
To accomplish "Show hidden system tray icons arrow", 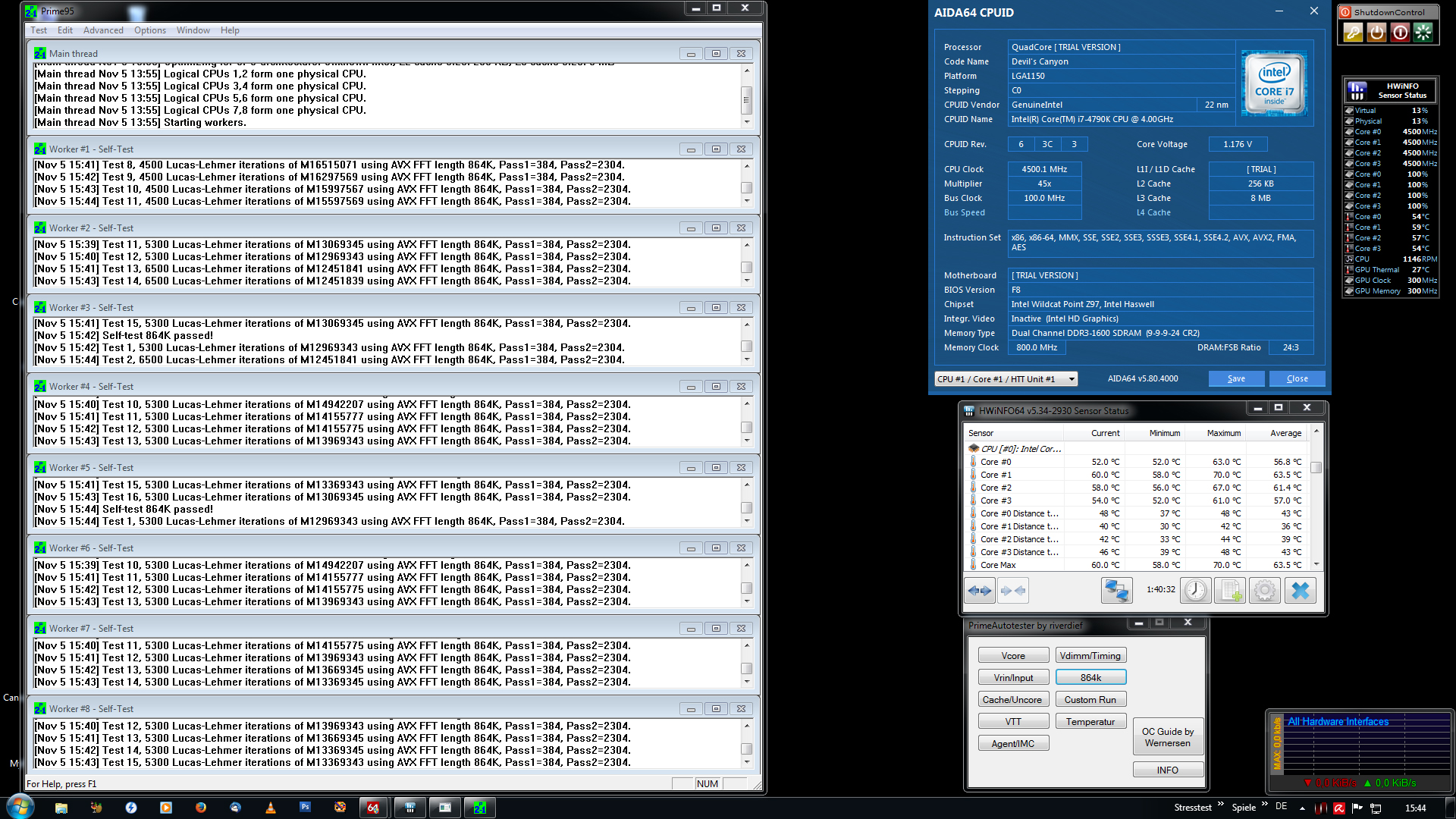I will point(1302,808).
